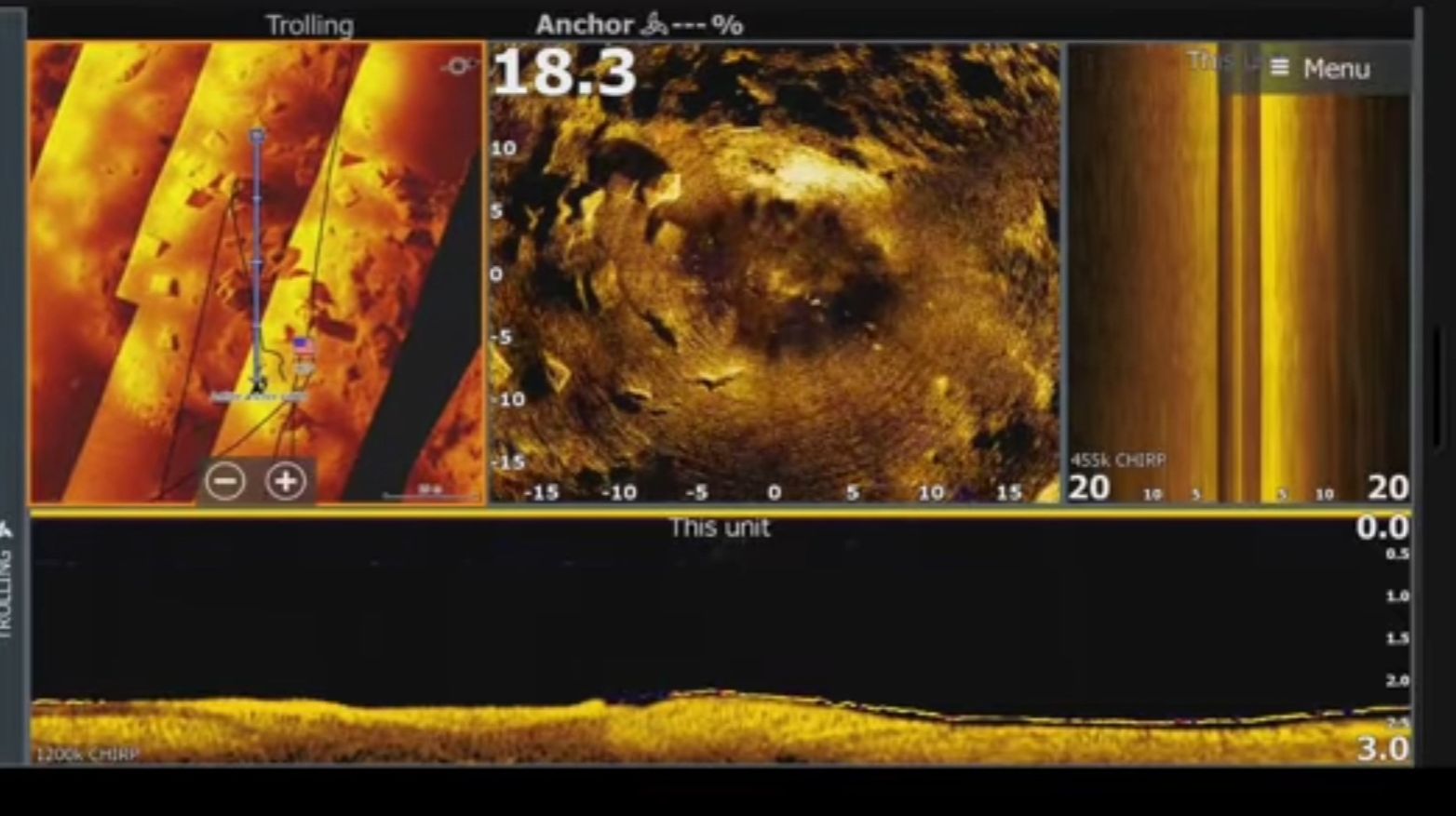Tap the trolling motor icon on the sidebar
Viewport: 1456px width, 816px height.
point(6,530)
